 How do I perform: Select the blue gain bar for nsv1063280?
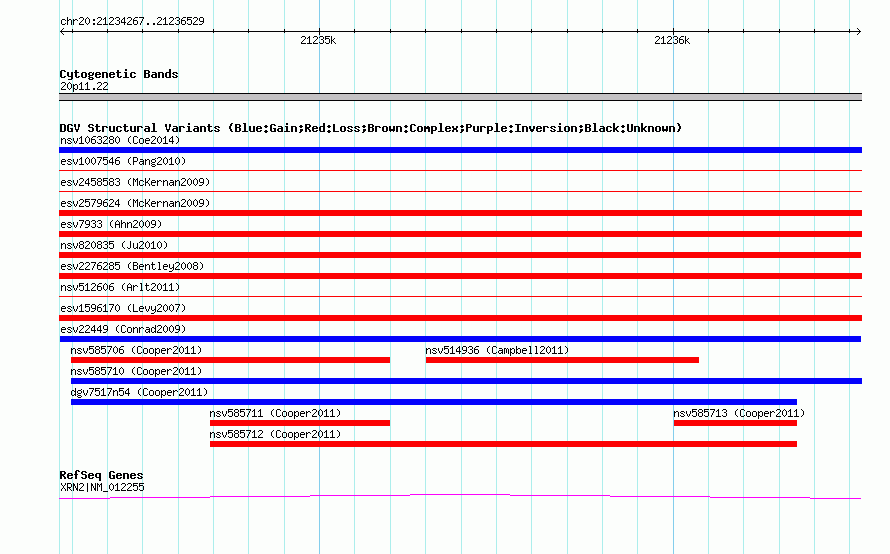tap(460, 150)
